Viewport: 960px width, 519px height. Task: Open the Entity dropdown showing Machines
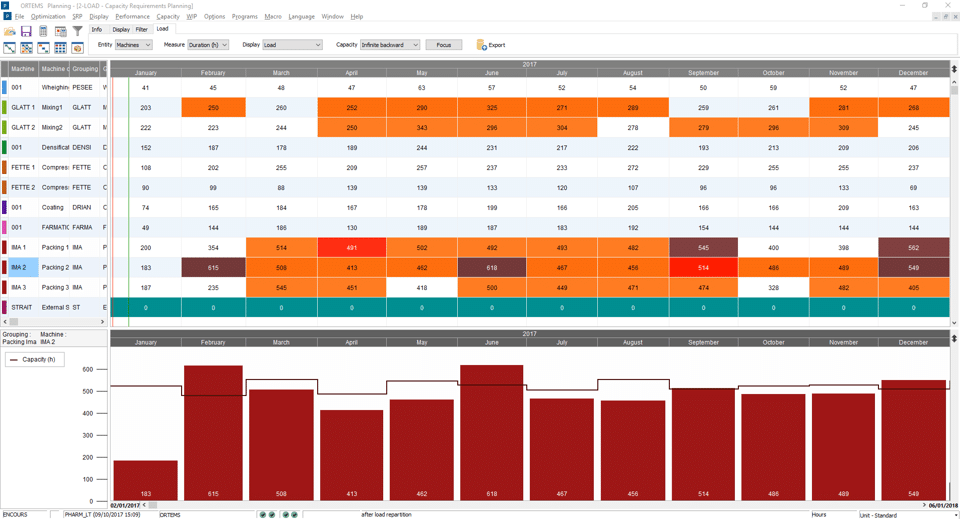click(x=133, y=45)
